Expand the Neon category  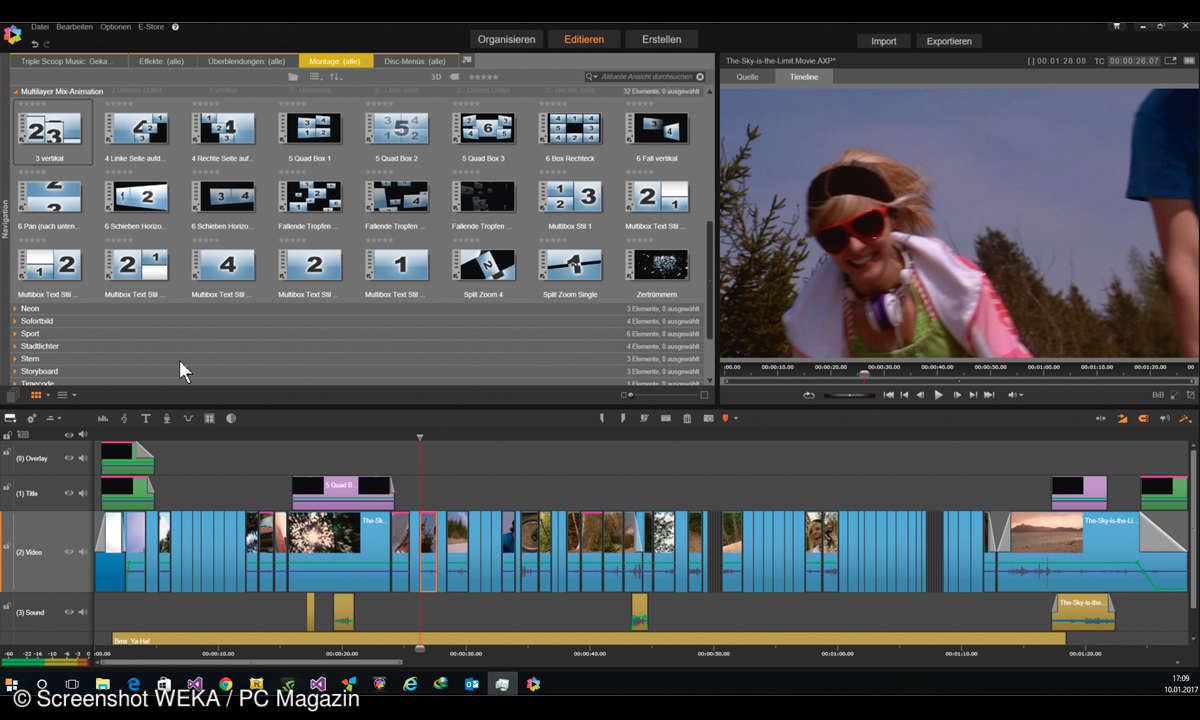pyautogui.click(x=15, y=308)
